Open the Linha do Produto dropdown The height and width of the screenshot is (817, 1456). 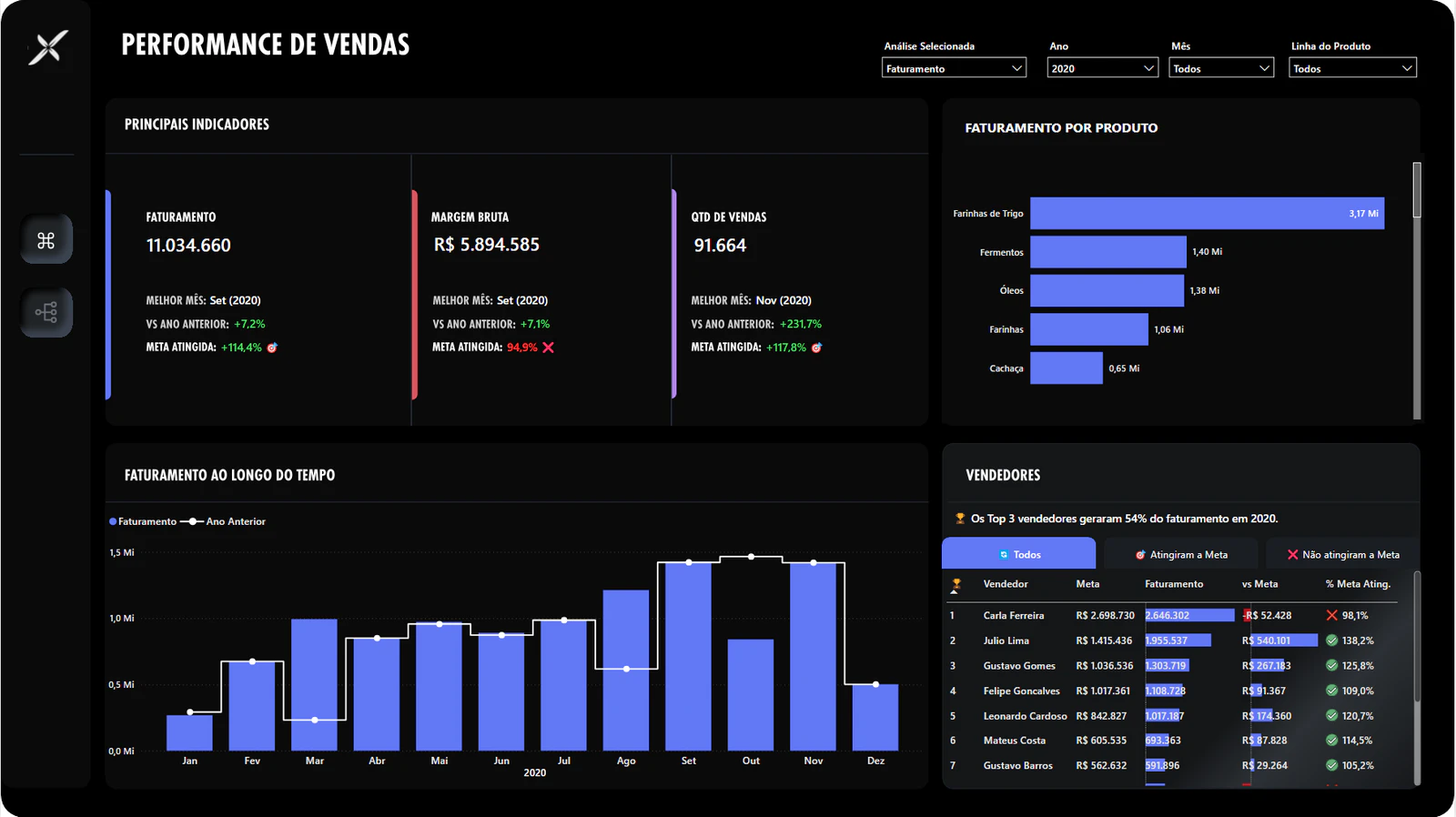(x=1352, y=68)
